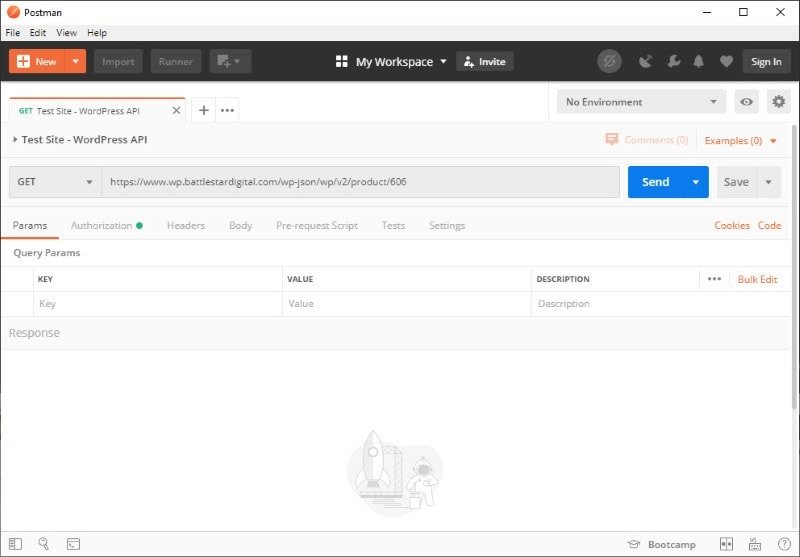Switch to the Authorization tab
This screenshot has width=800, height=557.
(107, 225)
